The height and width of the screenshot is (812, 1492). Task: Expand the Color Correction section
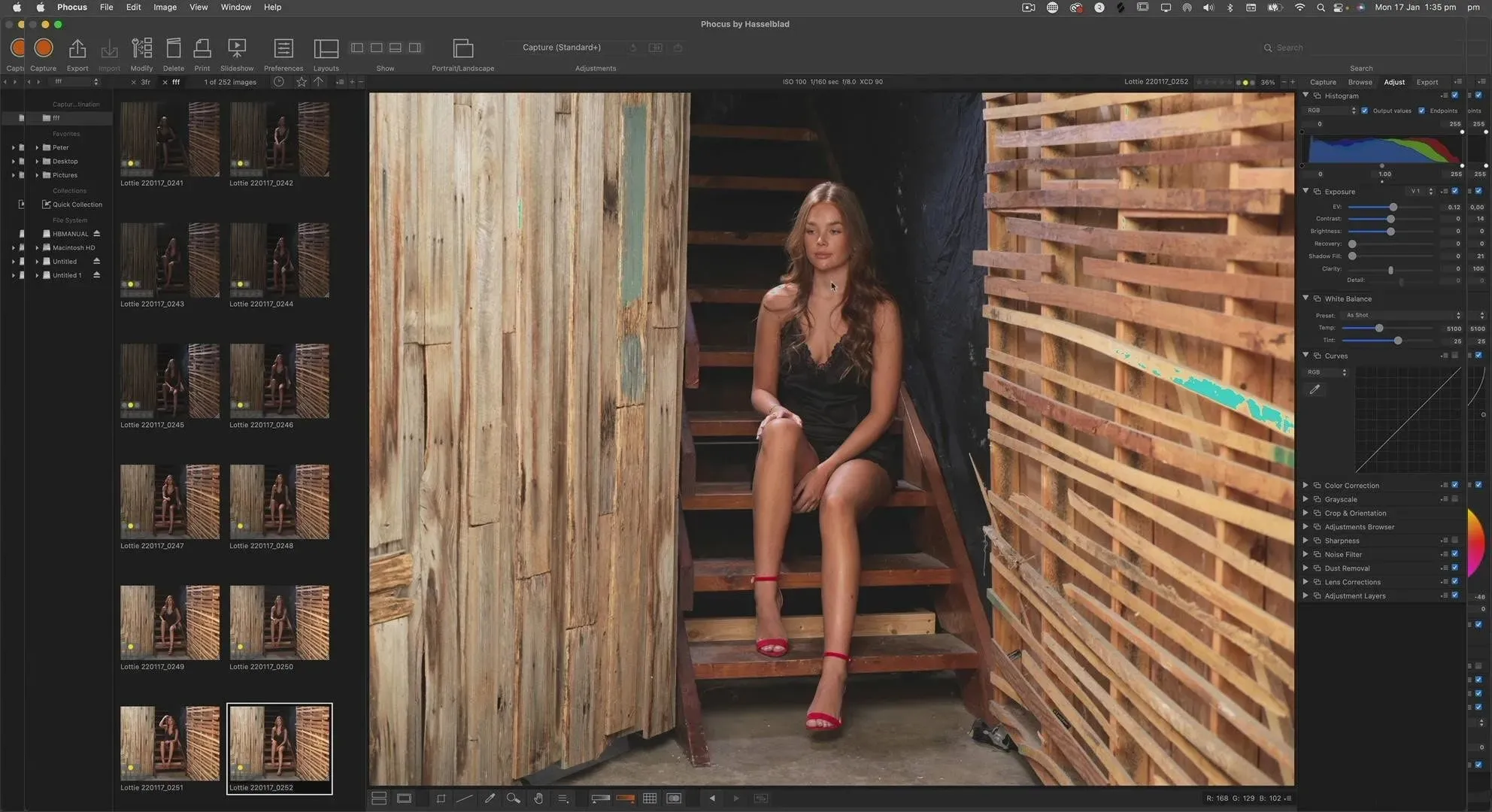pyautogui.click(x=1305, y=485)
